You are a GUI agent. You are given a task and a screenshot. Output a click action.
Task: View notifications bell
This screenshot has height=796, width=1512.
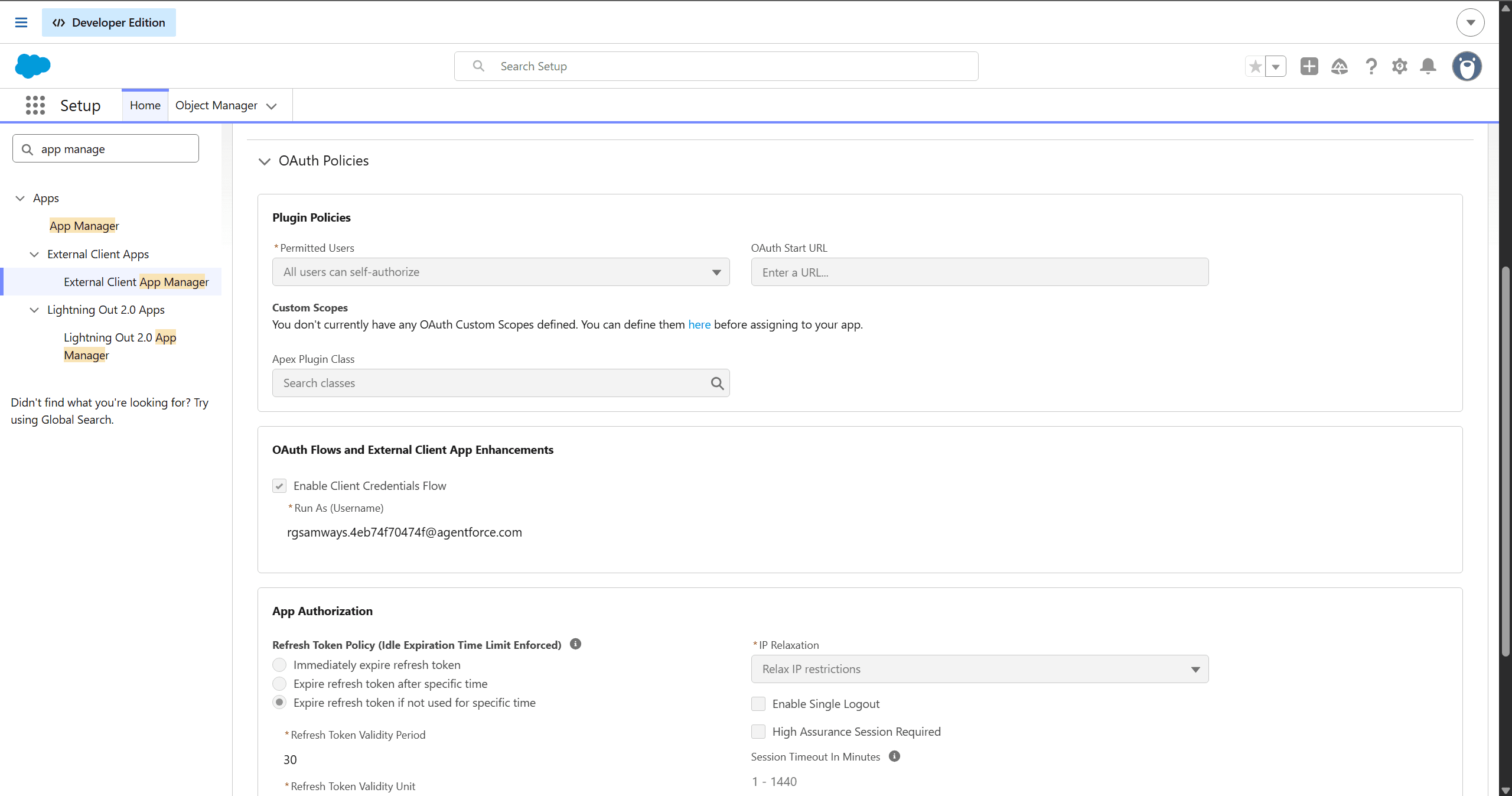point(1428,66)
